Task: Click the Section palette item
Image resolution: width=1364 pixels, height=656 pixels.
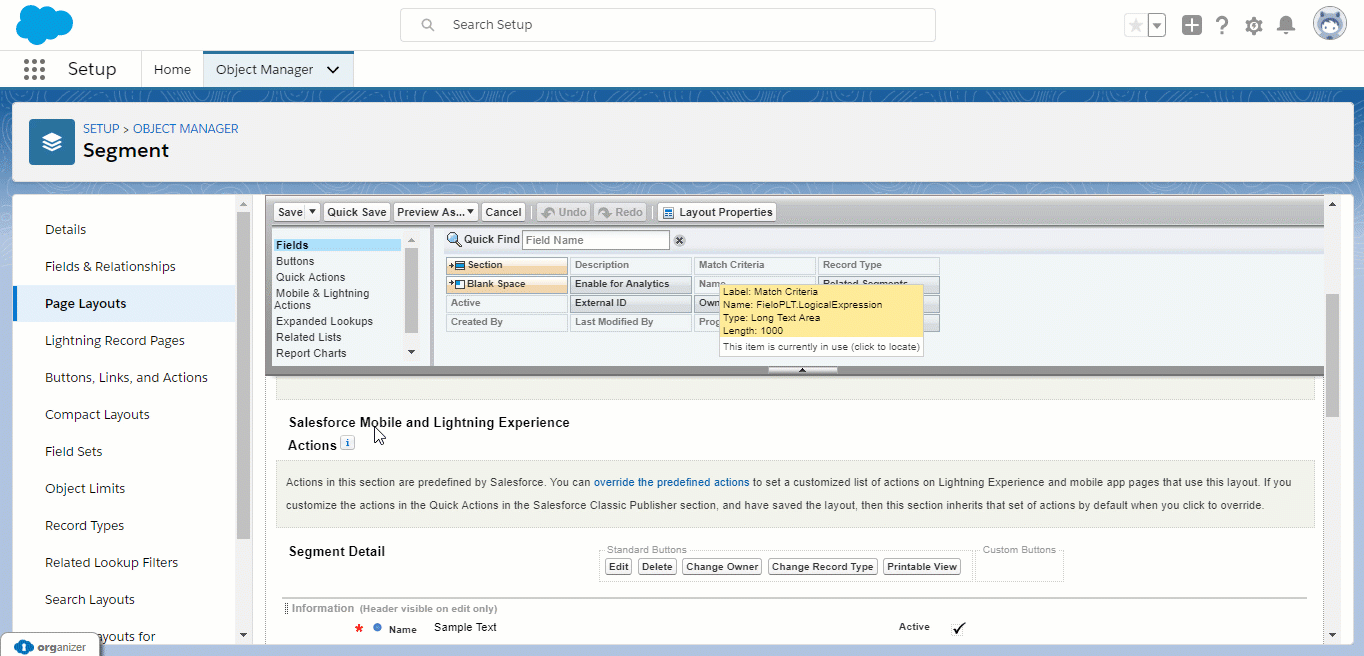Action: [507, 265]
